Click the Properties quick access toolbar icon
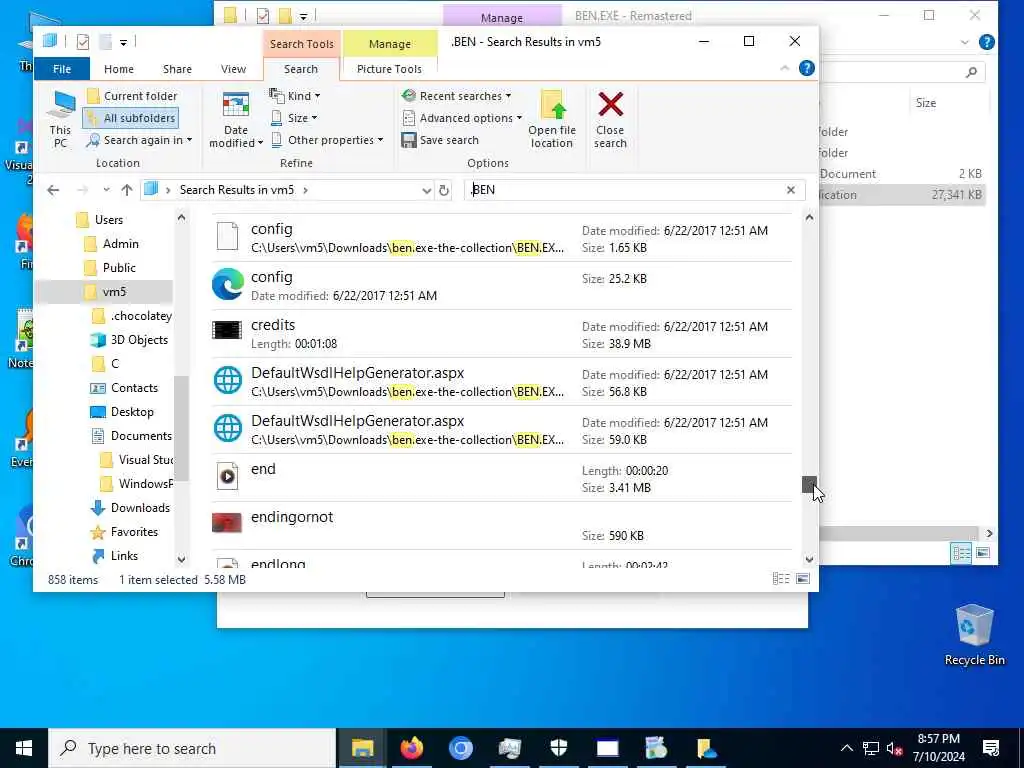Image resolution: width=1024 pixels, height=768 pixels. [x=83, y=42]
